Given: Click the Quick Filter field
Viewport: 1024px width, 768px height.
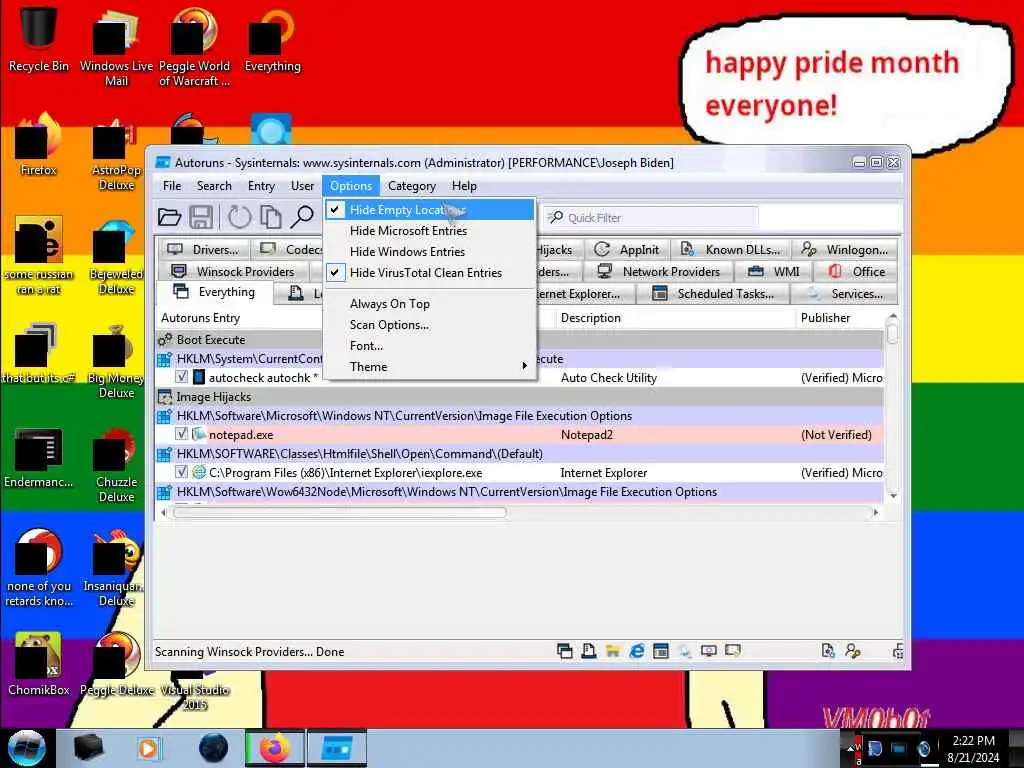Looking at the screenshot, I should 650,217.
